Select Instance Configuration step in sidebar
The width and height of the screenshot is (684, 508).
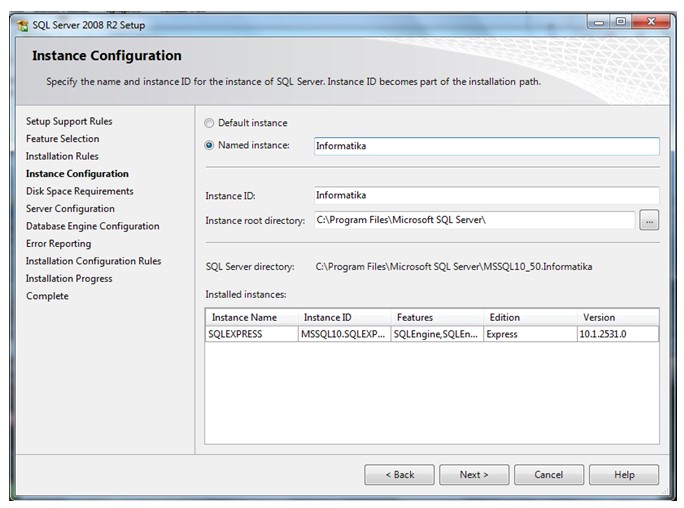coord(77,174)
